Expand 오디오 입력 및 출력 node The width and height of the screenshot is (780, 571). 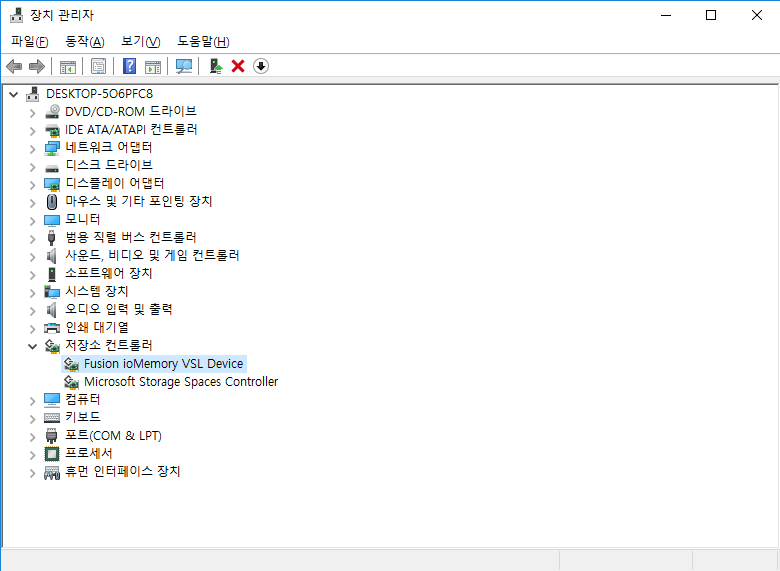(x=33, y=310)
